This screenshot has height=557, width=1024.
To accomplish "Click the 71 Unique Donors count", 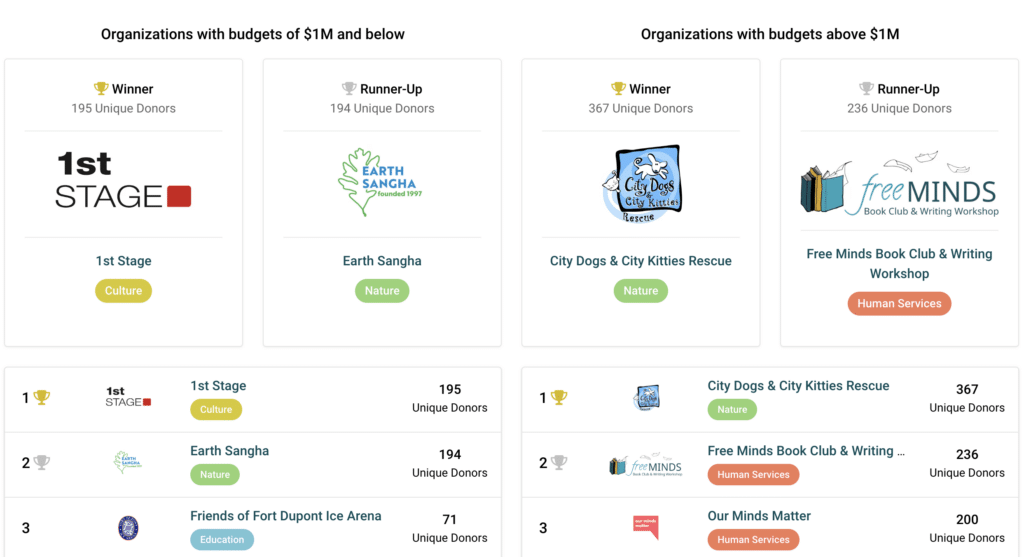I will pos(449,528).
